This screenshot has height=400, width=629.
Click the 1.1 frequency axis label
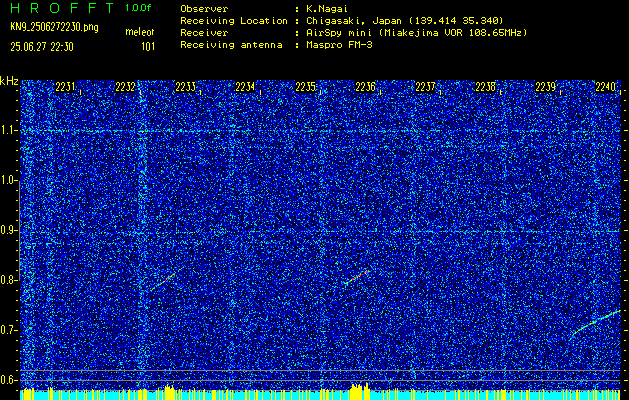[8, 130]
